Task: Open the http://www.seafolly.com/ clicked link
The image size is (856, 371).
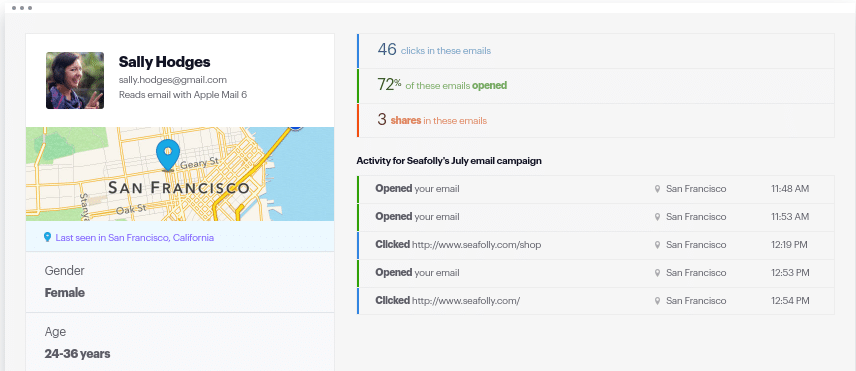Action: pyautogui.click(x=466, y=301)
